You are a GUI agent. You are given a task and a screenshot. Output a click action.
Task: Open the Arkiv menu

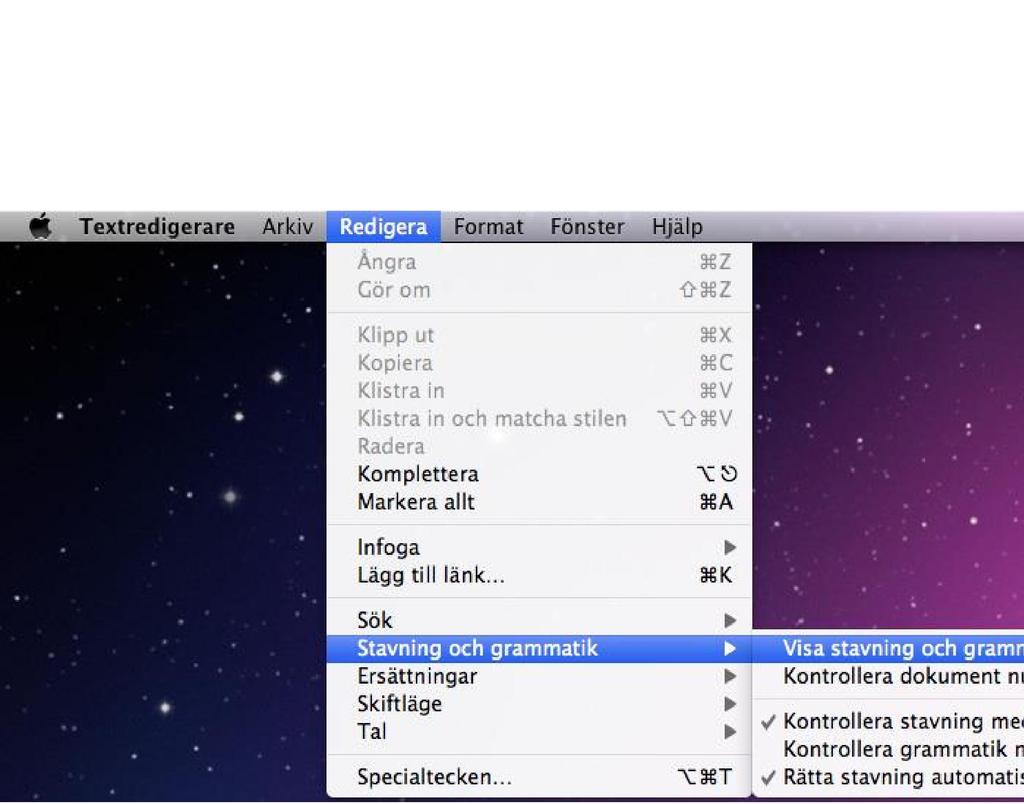click(287, 227)
